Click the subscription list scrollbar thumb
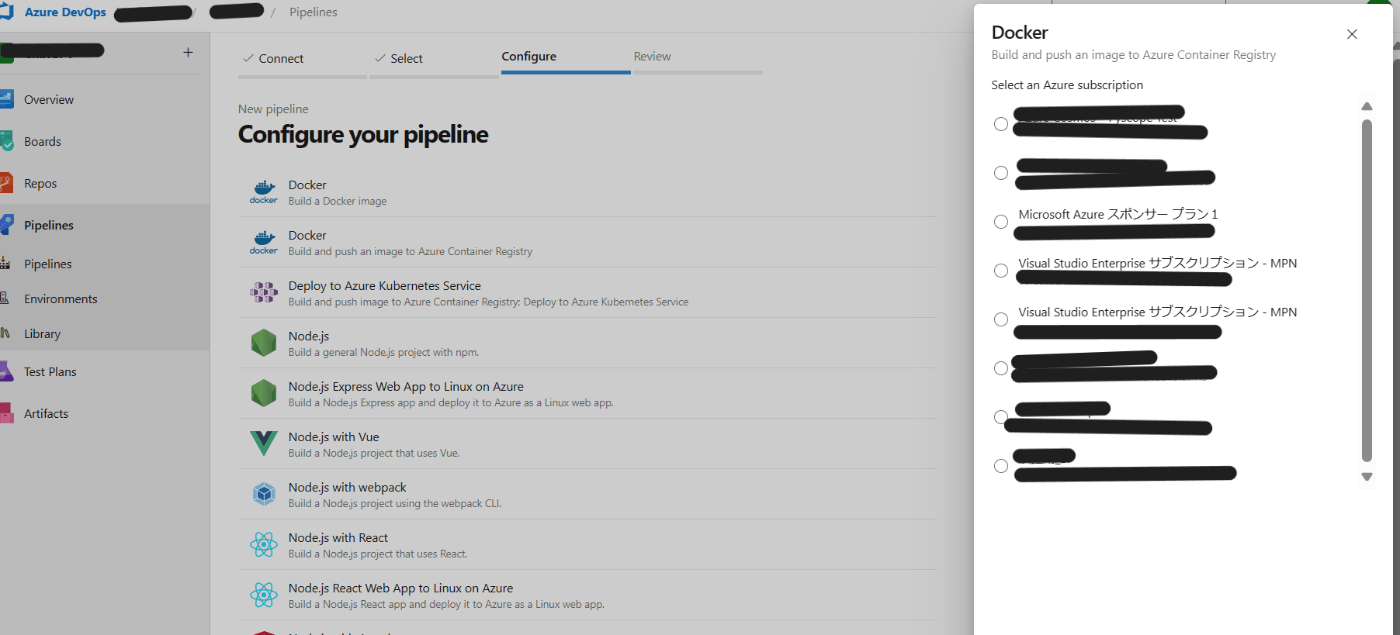1400x635 pixels. coord(1367,290)
